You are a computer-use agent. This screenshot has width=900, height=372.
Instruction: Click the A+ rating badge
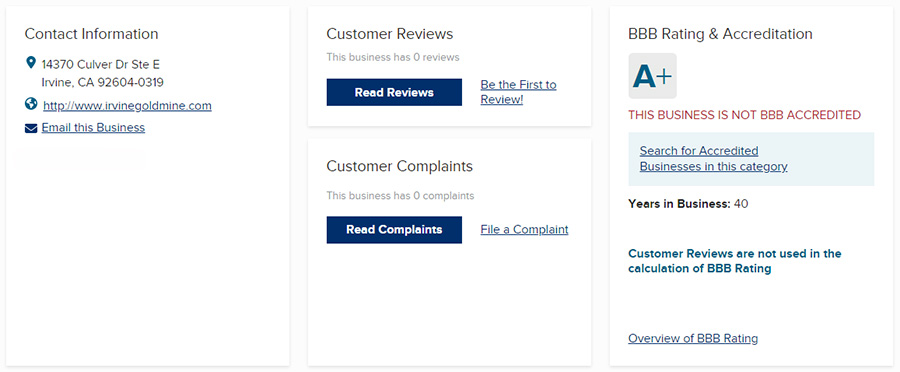click(x=653, y=76)
